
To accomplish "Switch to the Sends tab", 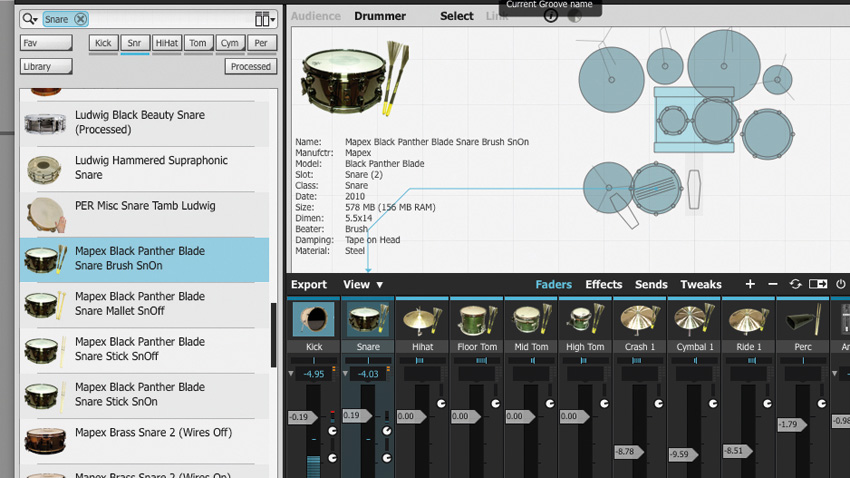I will 651,285.
